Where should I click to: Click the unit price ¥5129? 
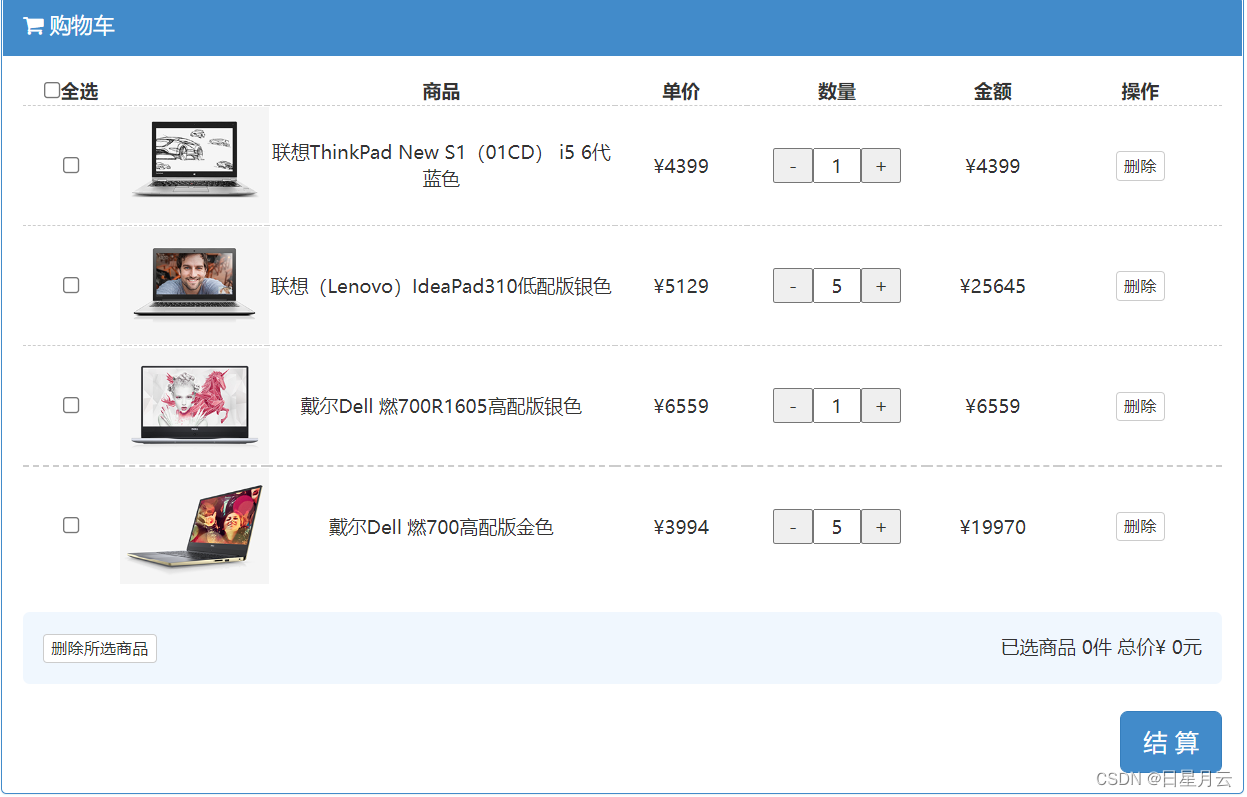coord(681,286)
